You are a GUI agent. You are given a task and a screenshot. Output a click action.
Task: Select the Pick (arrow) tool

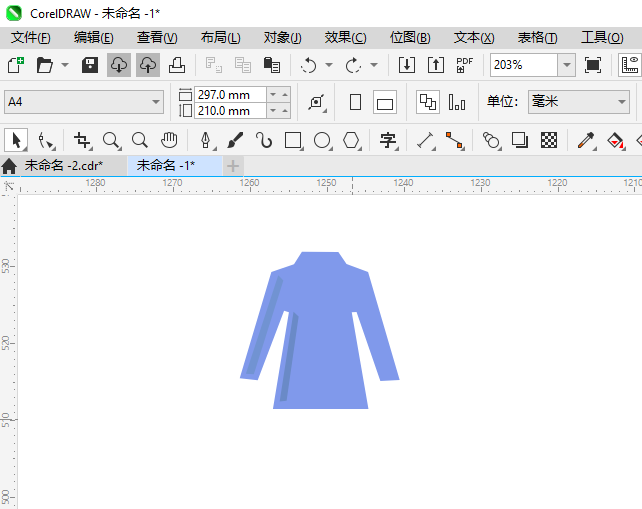[16, 140]
